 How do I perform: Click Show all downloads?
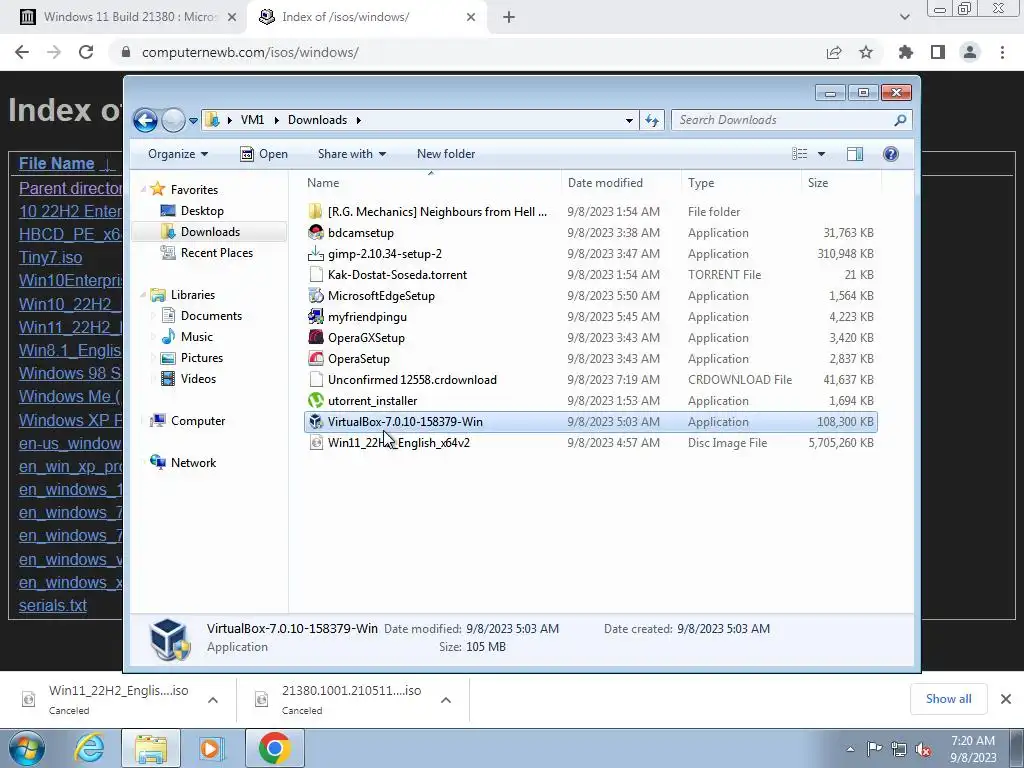coord(948,699)
